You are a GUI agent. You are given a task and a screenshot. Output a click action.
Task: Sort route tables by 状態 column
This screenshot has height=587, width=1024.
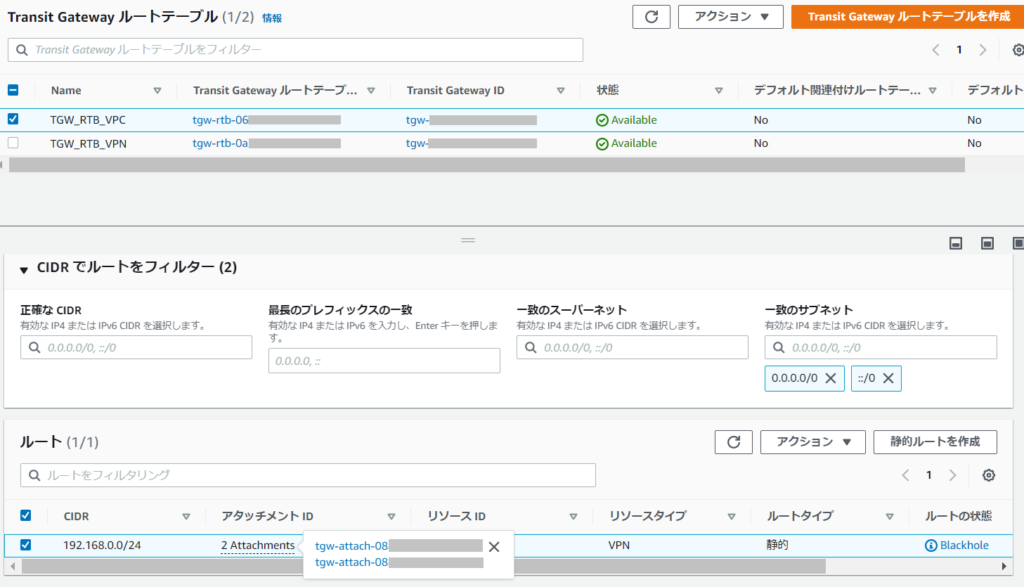(x=718, y=91)
